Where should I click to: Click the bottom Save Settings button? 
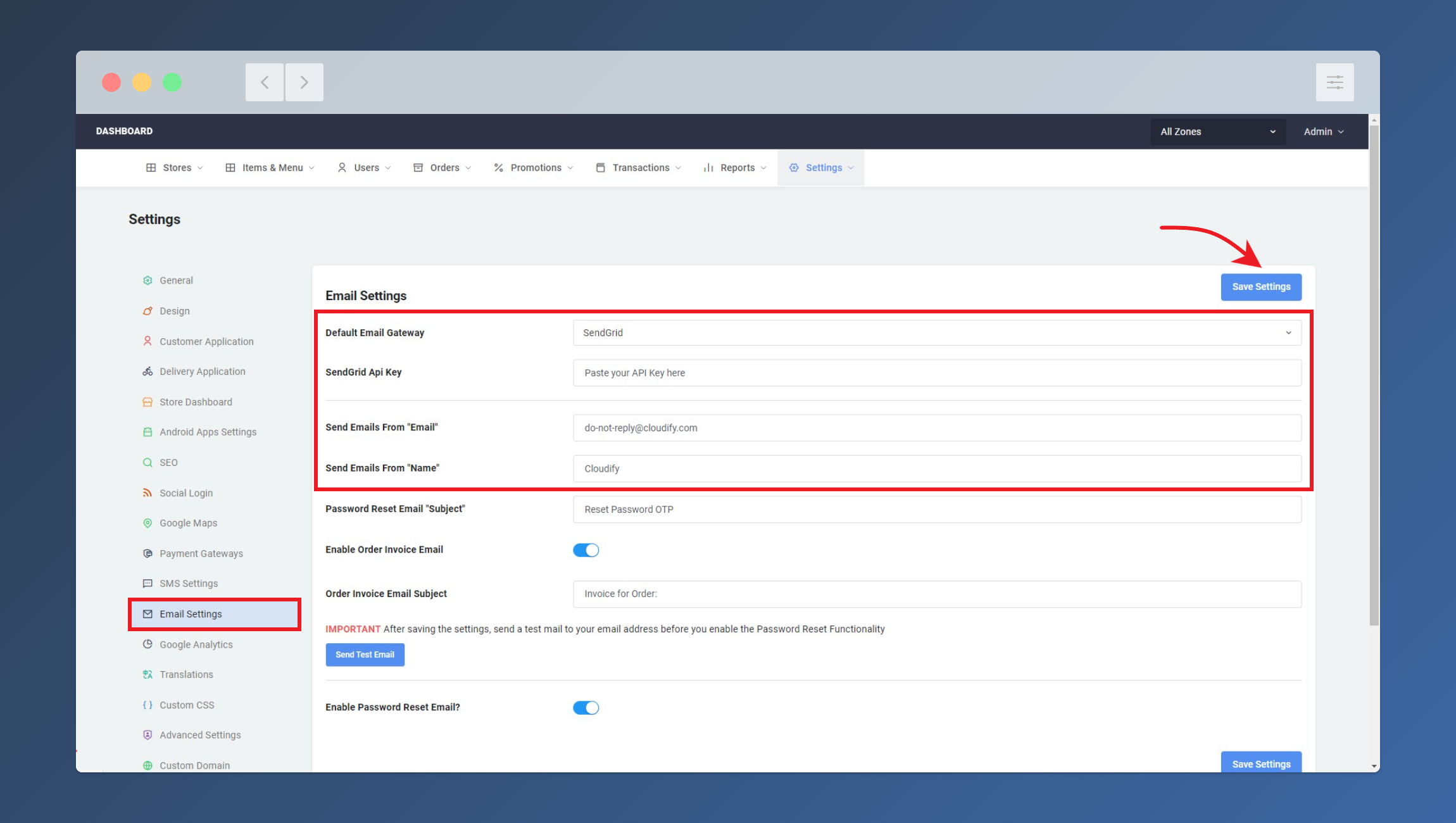click(x=1261, y=762)
